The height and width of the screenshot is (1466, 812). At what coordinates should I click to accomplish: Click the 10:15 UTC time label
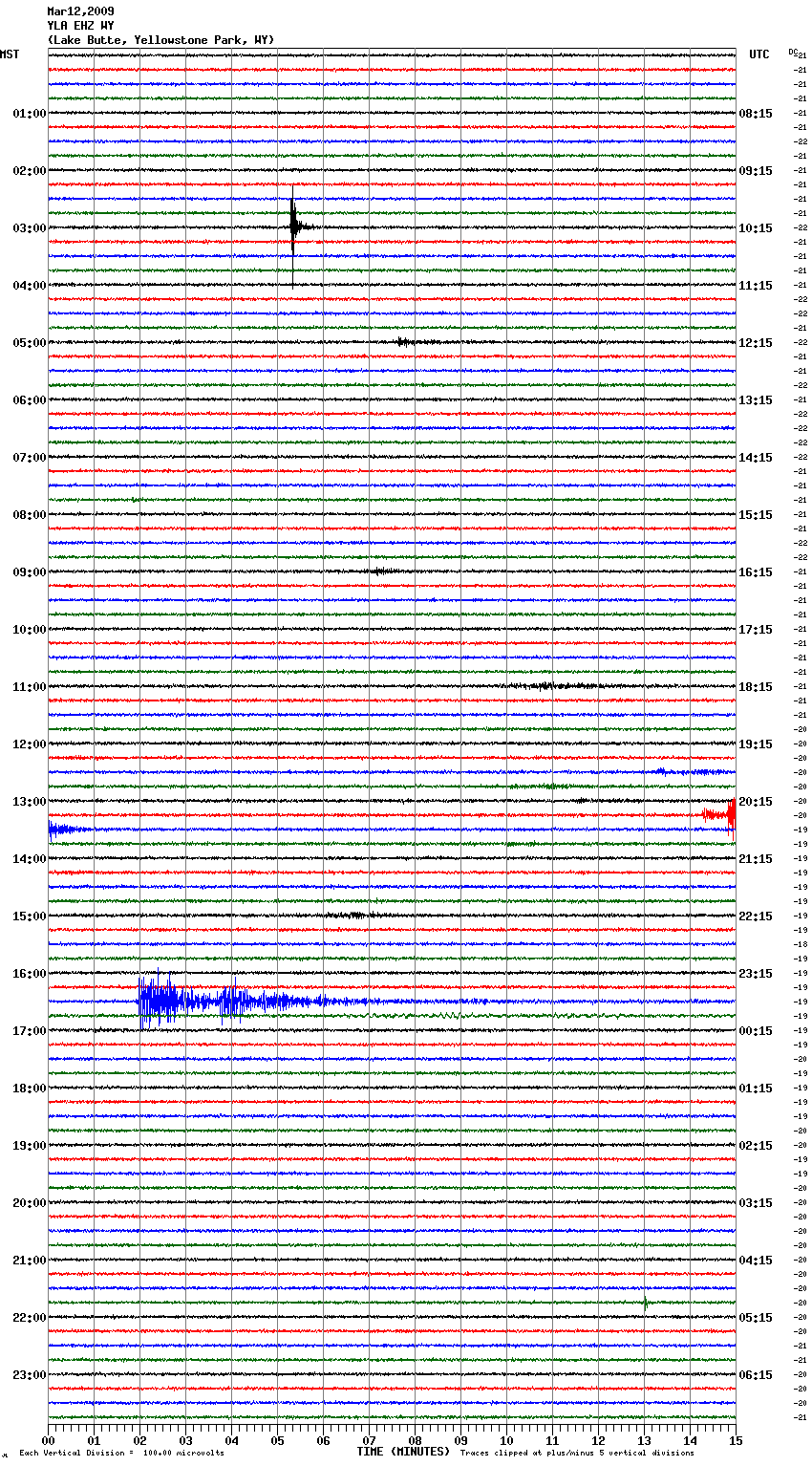[x=756, y=228]
